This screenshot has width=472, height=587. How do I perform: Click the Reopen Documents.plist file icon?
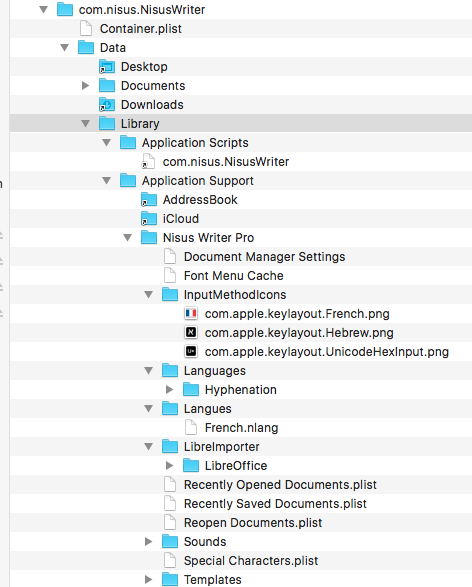pos(170,522)
